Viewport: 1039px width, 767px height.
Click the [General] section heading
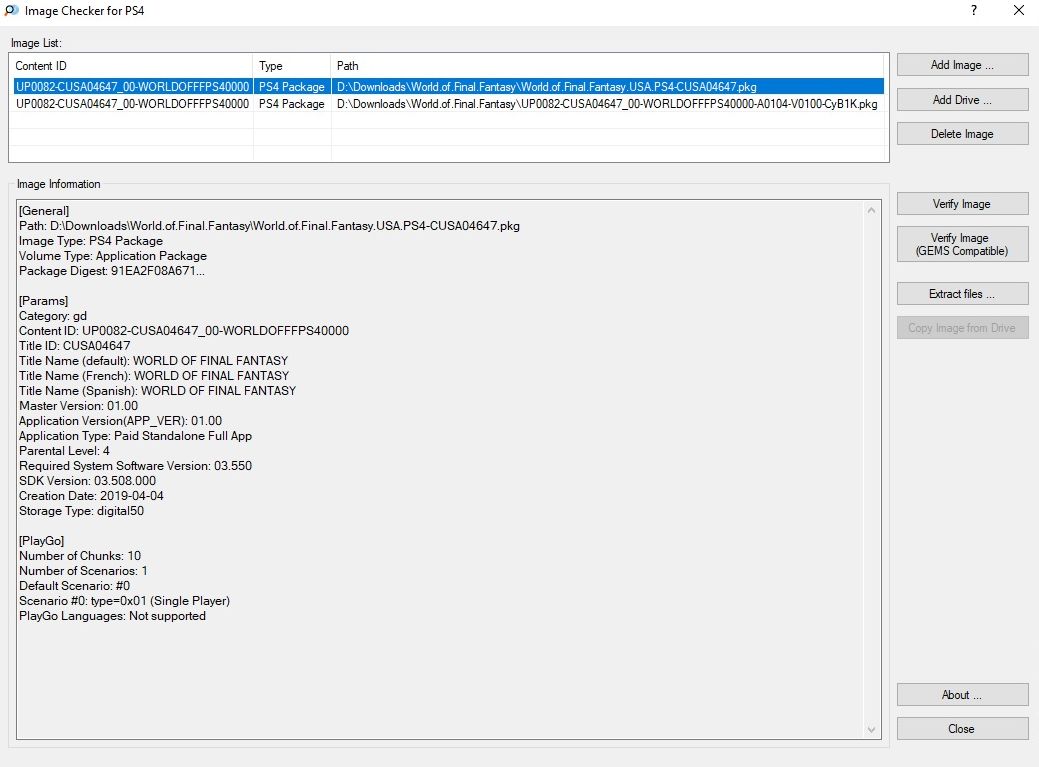pos(44,211)
